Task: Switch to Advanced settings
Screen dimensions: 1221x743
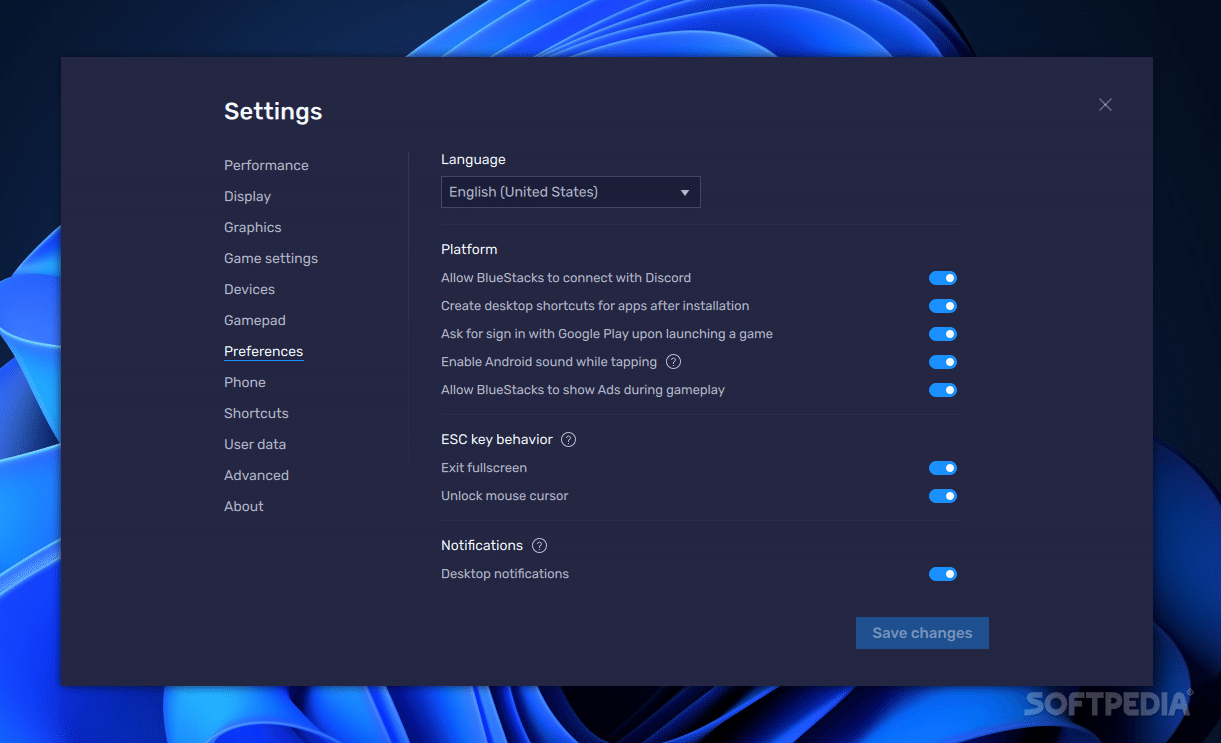Action: [x=256, y=476]
